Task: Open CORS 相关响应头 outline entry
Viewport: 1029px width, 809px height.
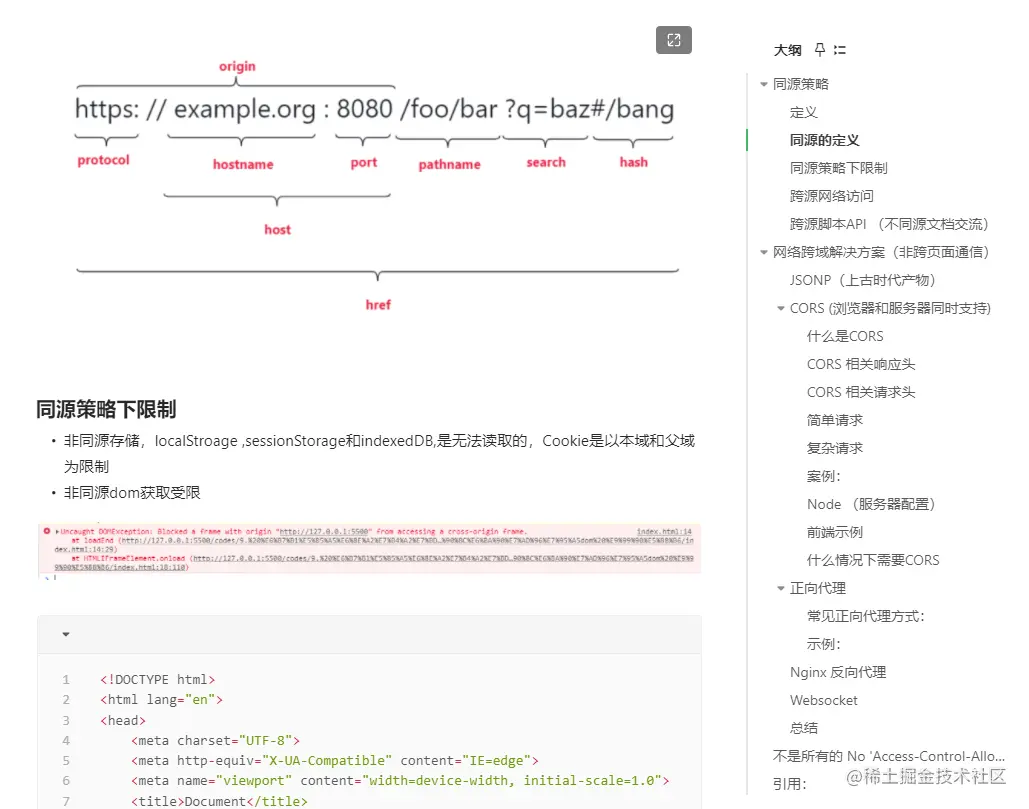Action: (x=861, y=364)
